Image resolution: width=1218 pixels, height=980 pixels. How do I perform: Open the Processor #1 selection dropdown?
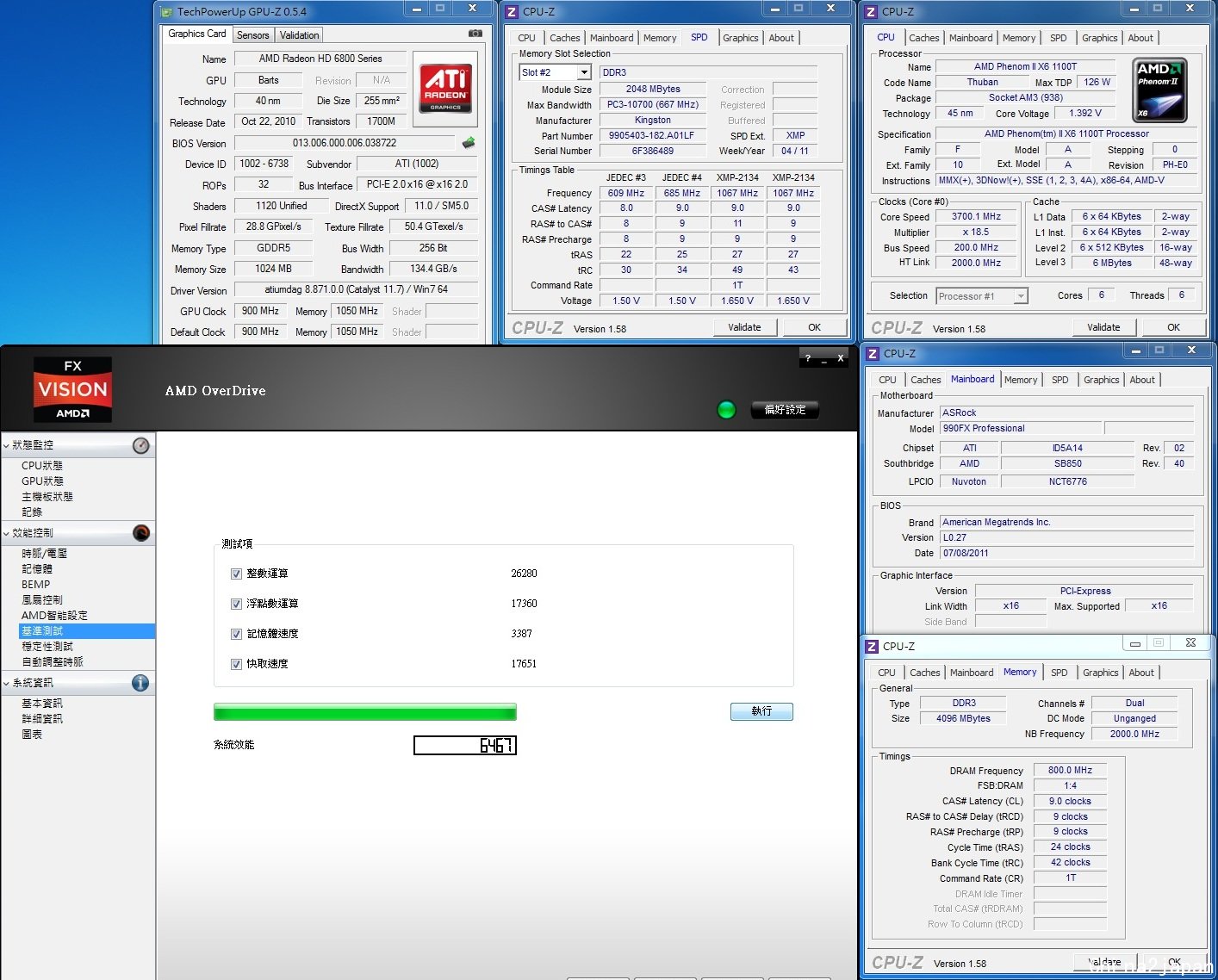coord(1021,296)
